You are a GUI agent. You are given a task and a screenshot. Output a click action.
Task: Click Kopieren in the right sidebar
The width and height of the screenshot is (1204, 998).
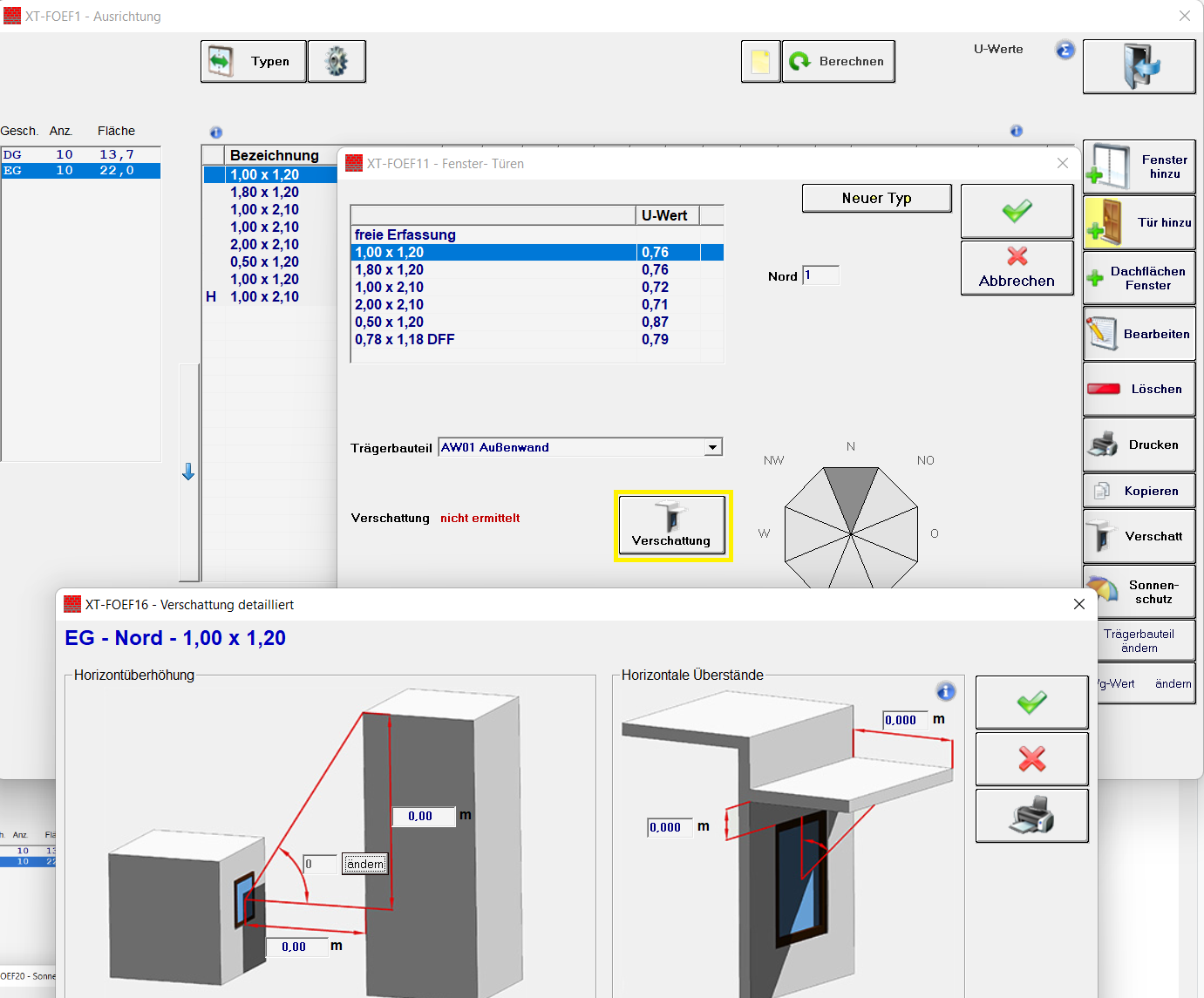pos(1139,491)
